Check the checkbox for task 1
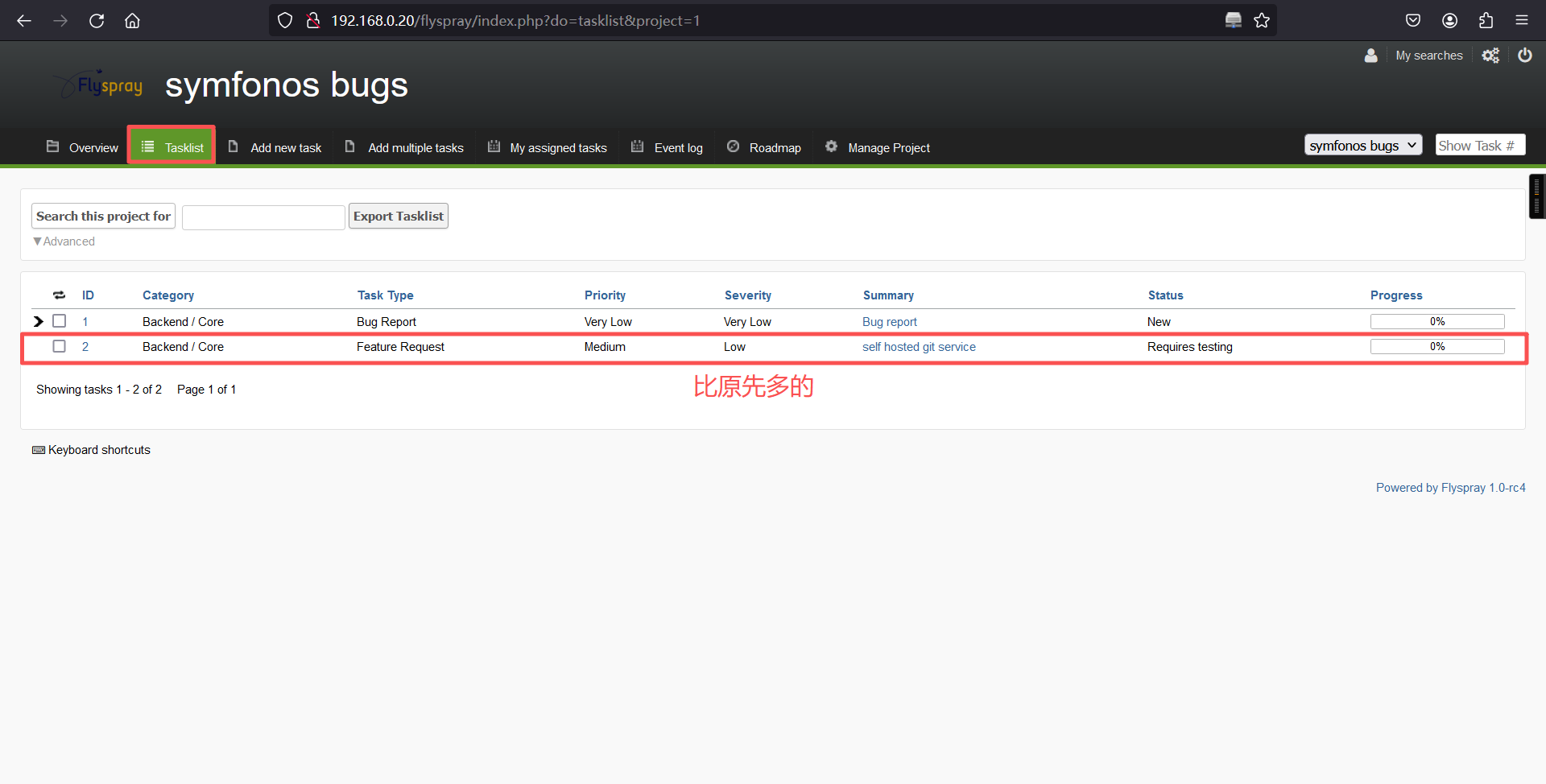The image size is (1546, 784). pos(59,320)
